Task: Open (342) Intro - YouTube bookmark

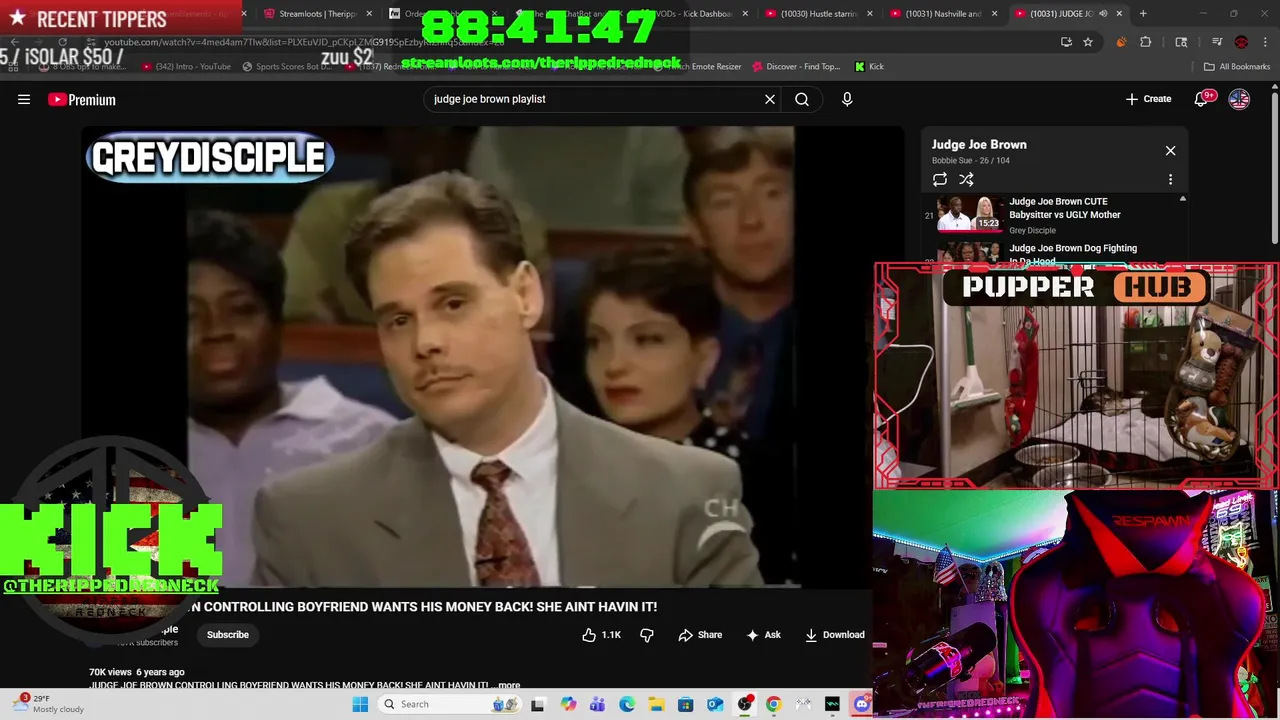Action: click(186, 66)
